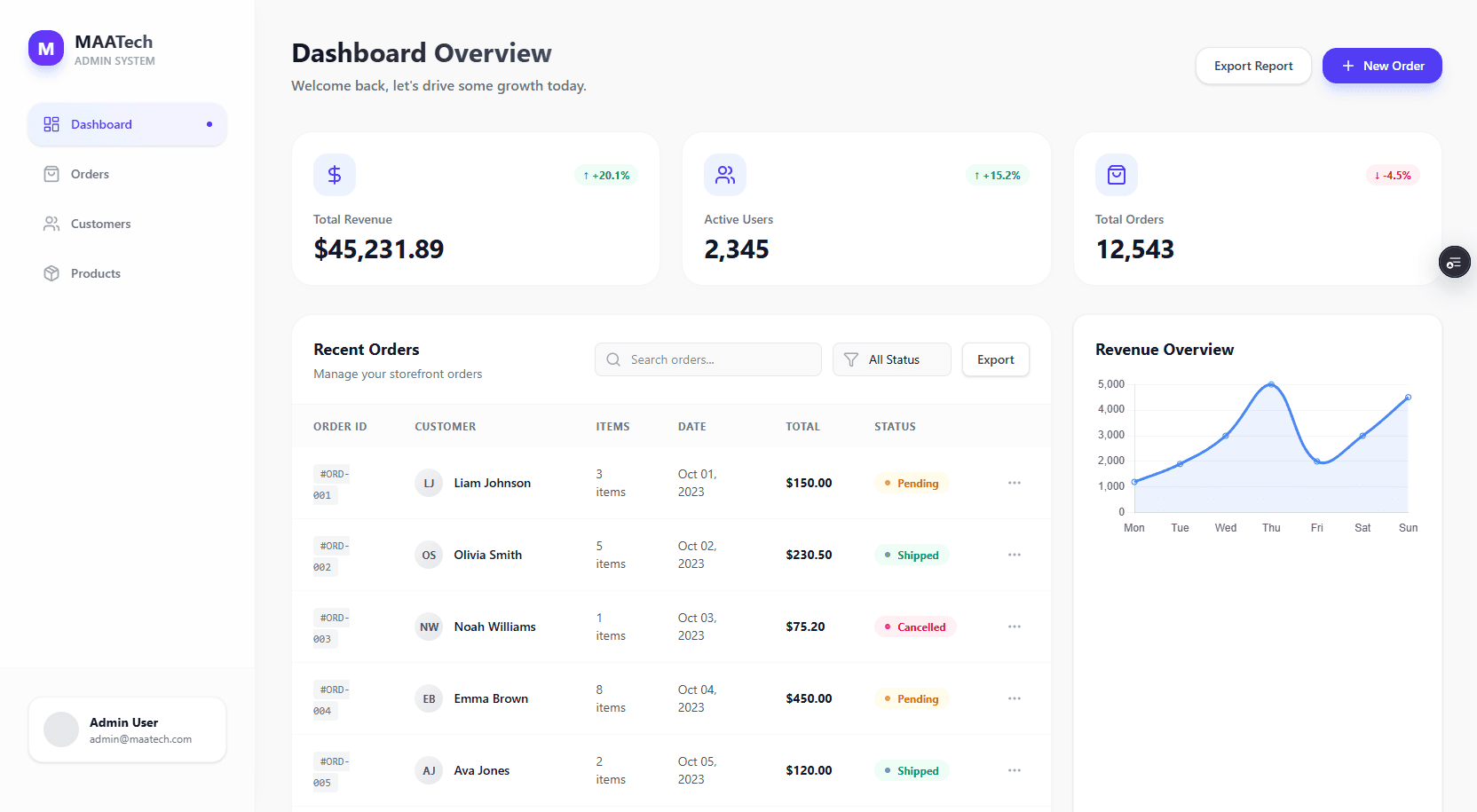Open more options for Emma Brown order

pyautogui.click(x=1014, y=698)
